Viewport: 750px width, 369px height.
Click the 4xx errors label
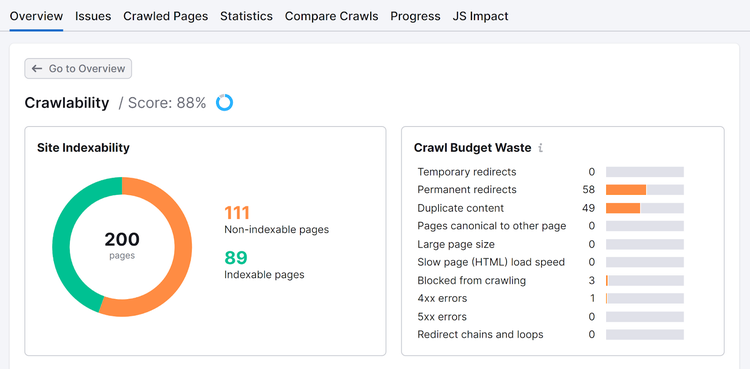pyautogui.click(x=442, y=299)
